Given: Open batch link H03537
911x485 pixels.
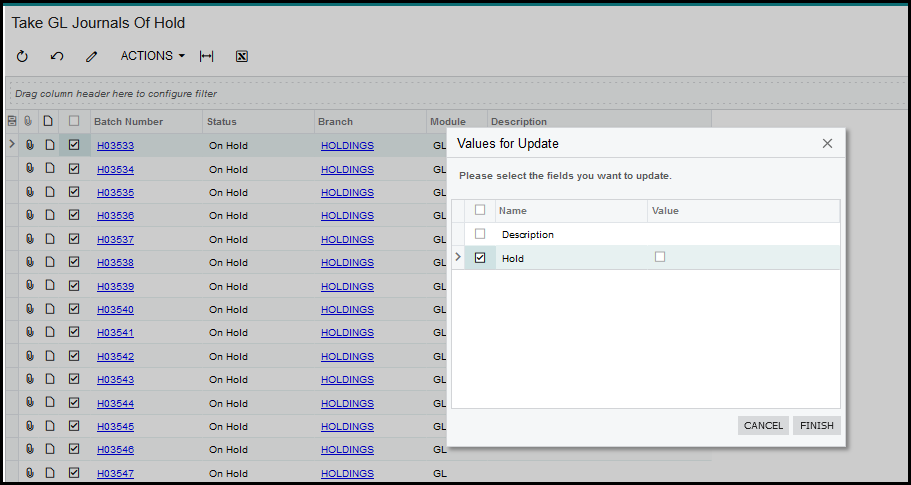Looking at the screenshot, I should click(x=115, y=239).
